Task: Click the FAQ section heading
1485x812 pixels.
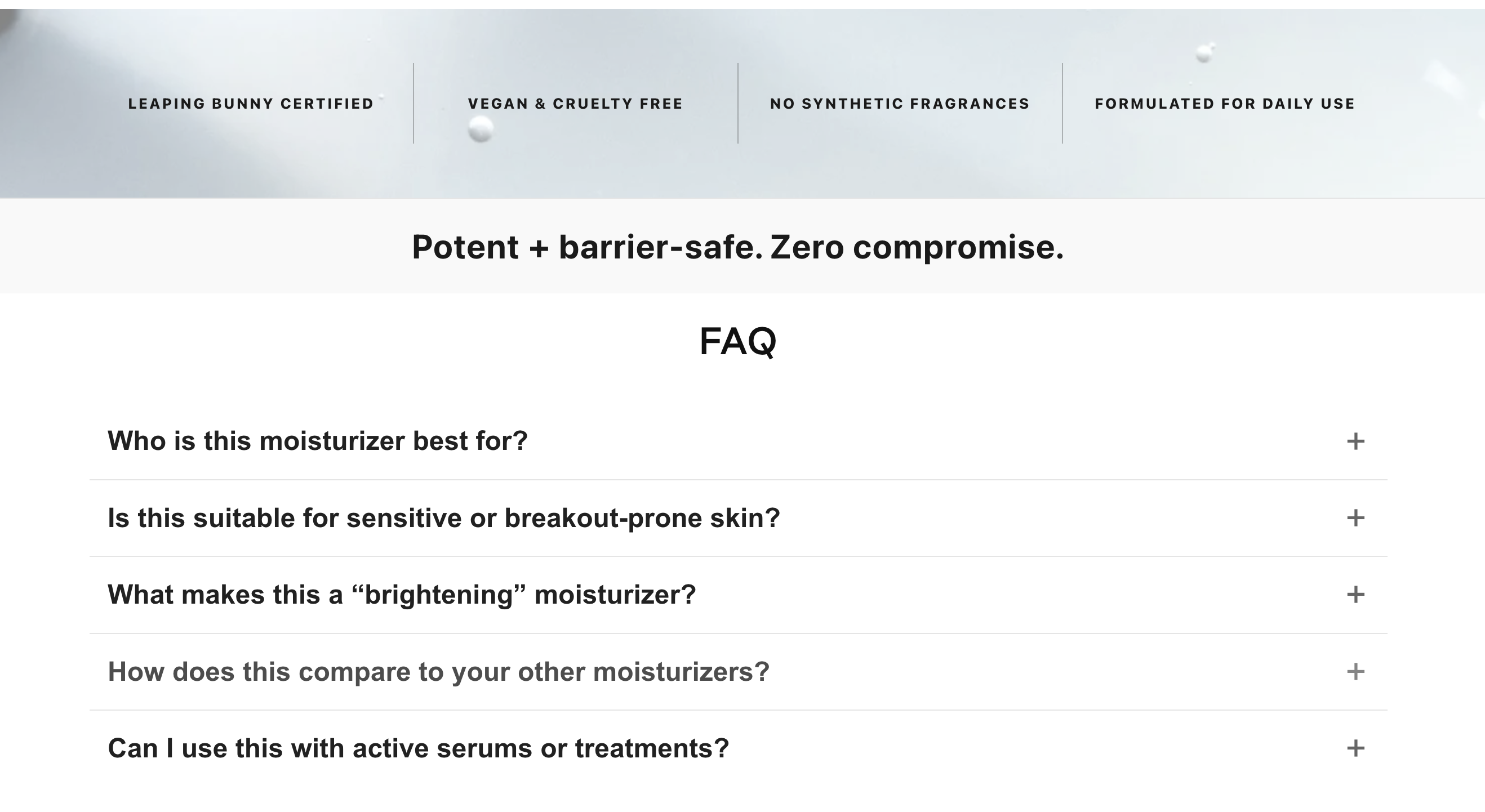Action: click(738, 341)
